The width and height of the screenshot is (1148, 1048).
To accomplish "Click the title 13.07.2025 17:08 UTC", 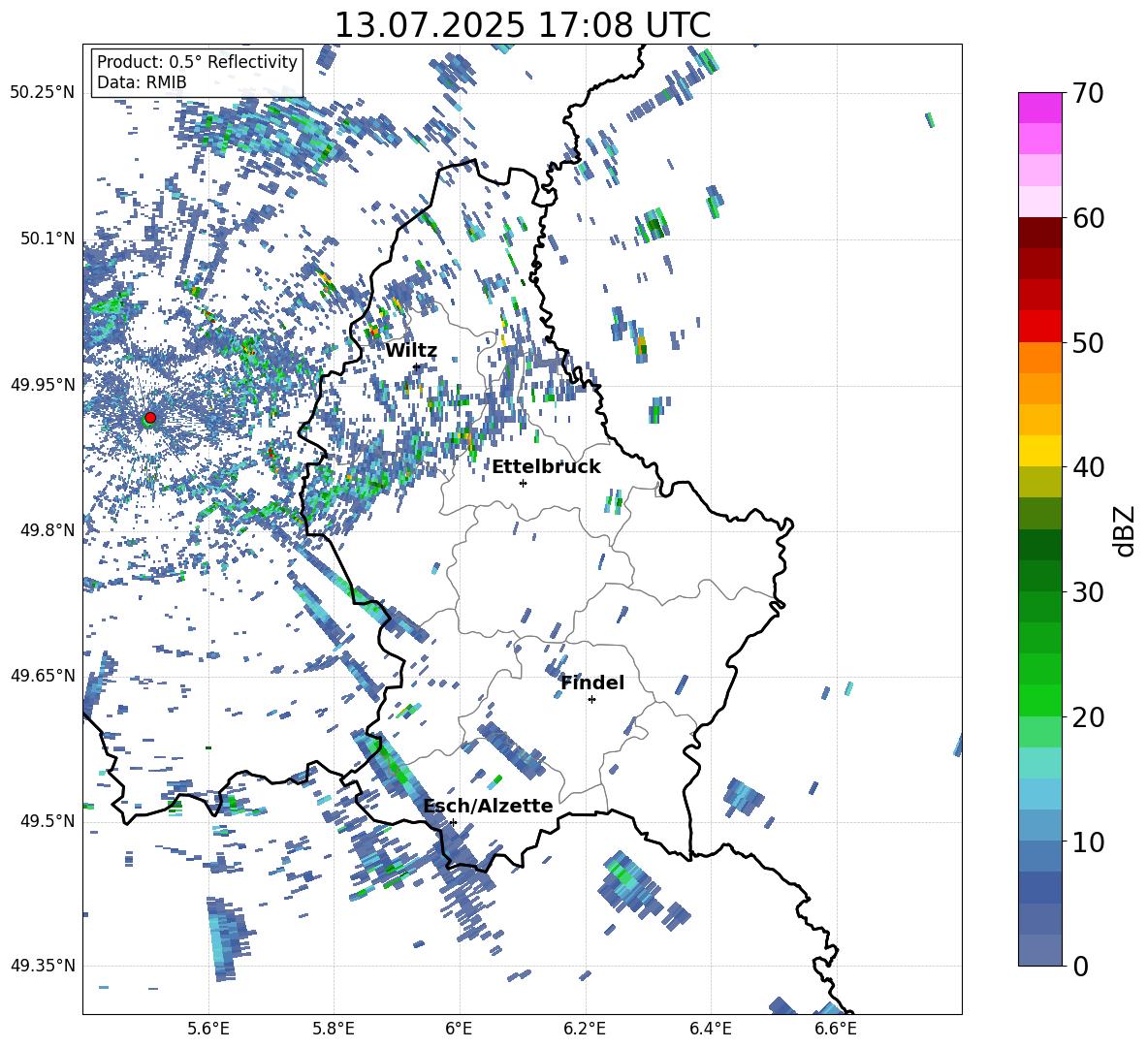I will [x=522, y=25].
